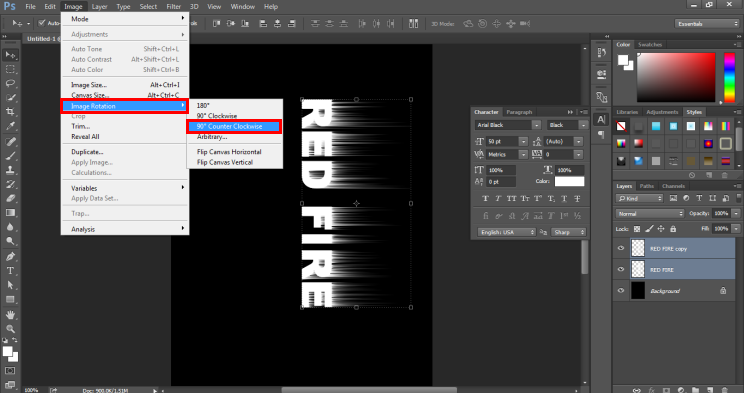Open the Metrics kerning dropdown
The width and height of the screenshot is (744, 393).
point(523,155)
